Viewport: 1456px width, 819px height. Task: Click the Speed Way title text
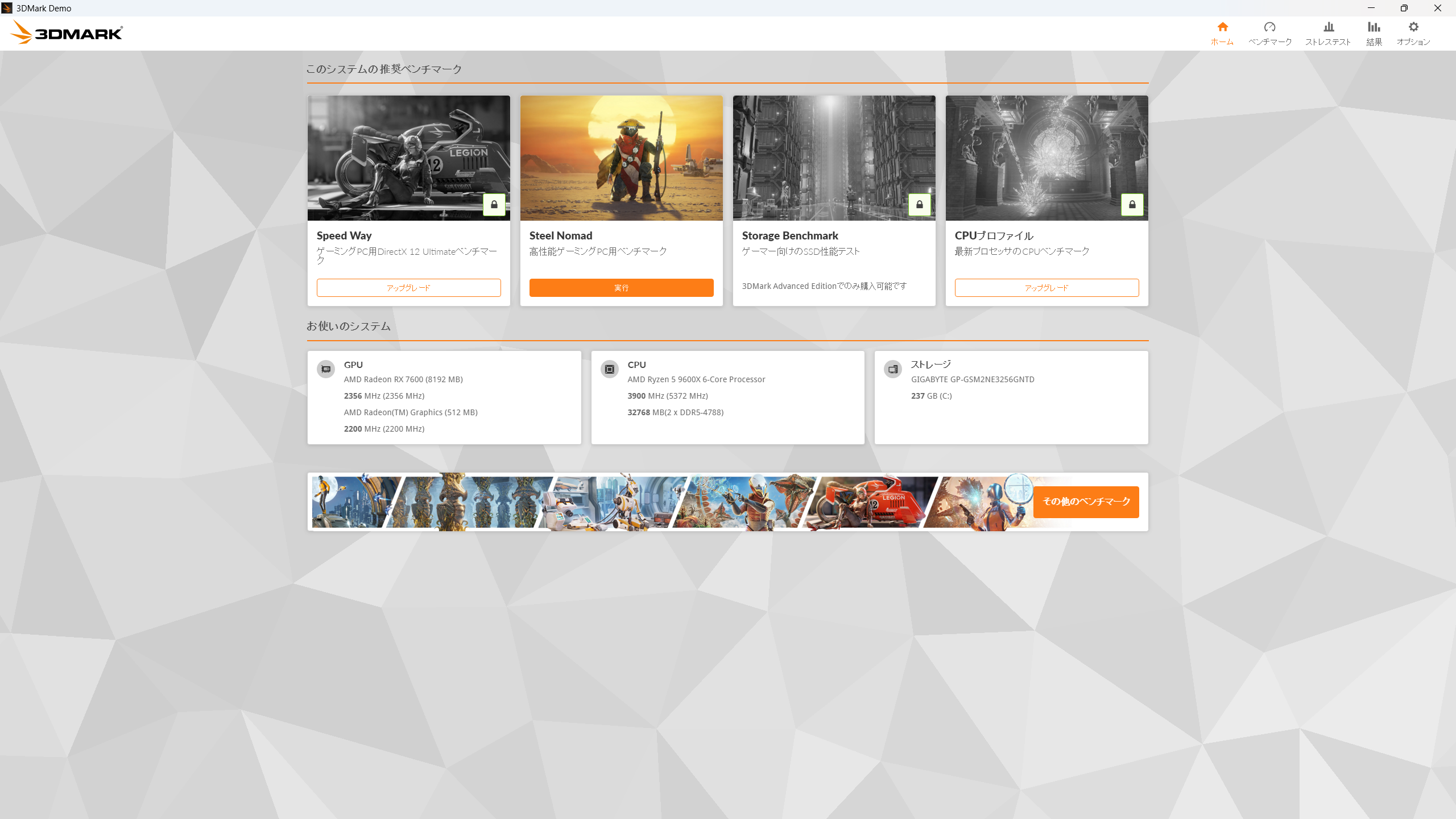coord(344,235)
